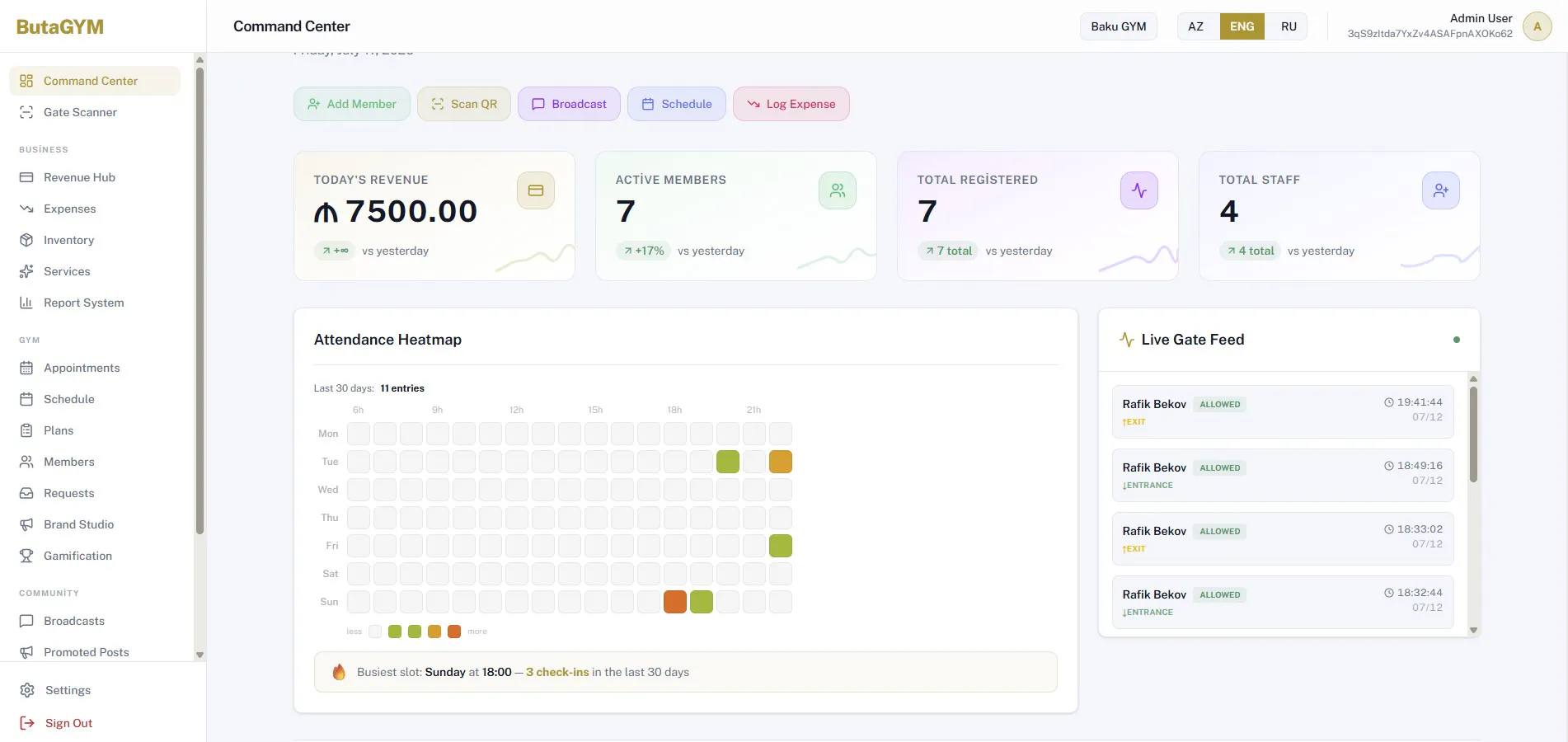Screen dimensions: 1568x742
Task: Open the Baku GYM branch selector
Action: pyautogui.click(x=1119, y=26)
